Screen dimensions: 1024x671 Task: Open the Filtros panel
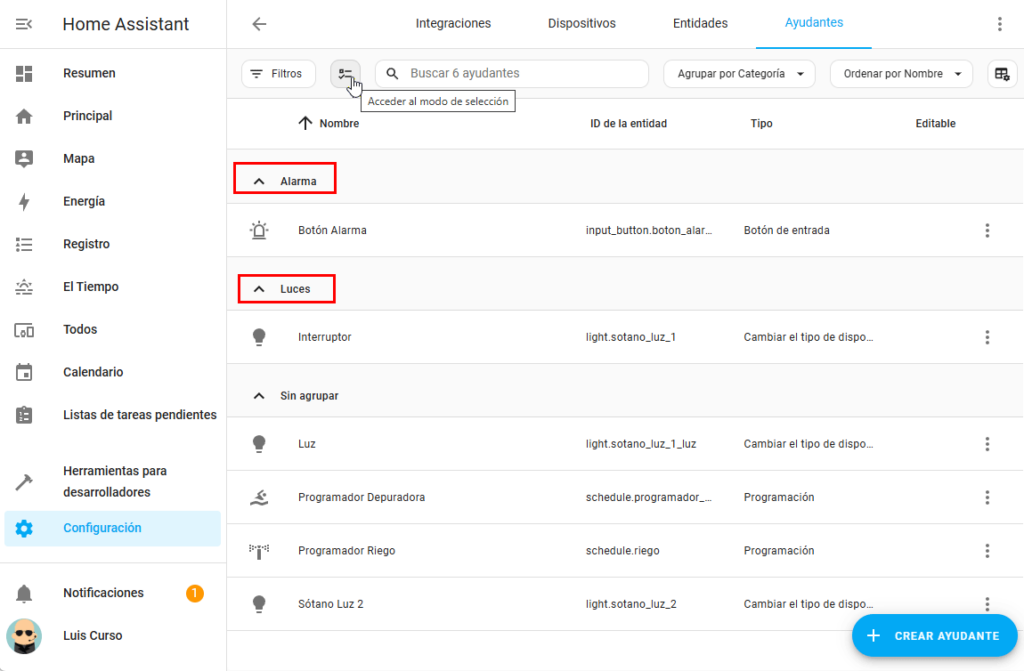tap(278, 74)
